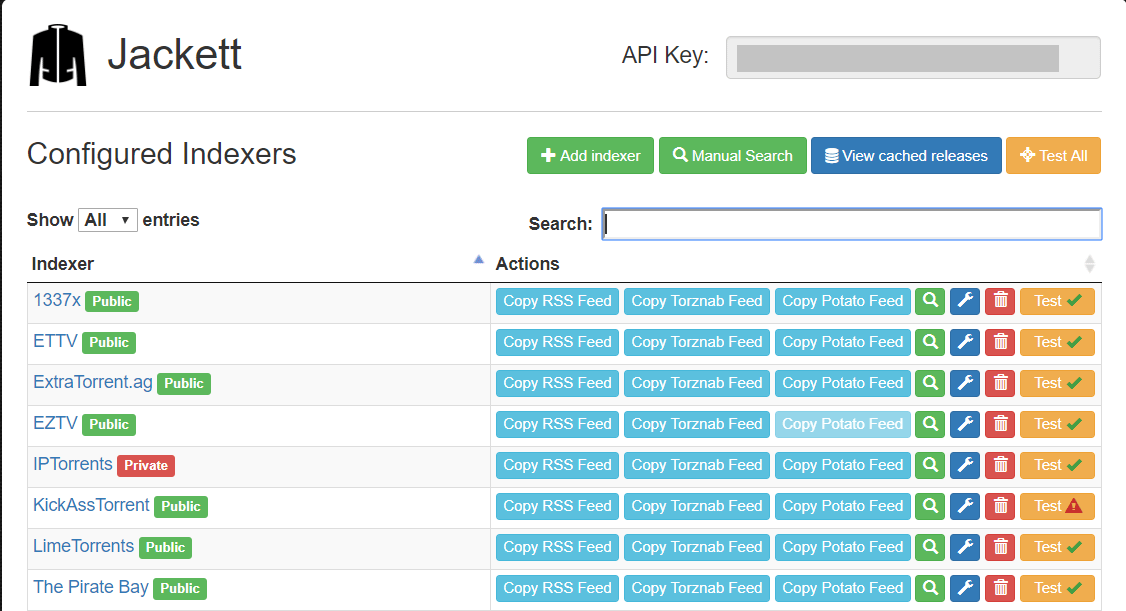Search EZTV indexer magnifier icon
The height and width of the screenshot is (611, 1126).
click(x=930, y=424)
